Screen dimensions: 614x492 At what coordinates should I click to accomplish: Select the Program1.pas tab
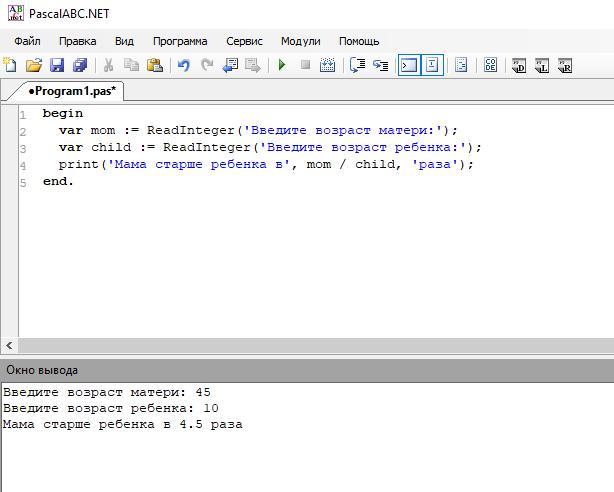(72, 91)
